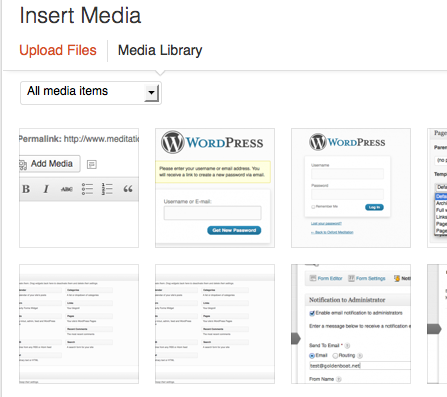Click the blockquote icon in the editor thumbnail
Screen dimensions: 447x397
tap(128, 189)
